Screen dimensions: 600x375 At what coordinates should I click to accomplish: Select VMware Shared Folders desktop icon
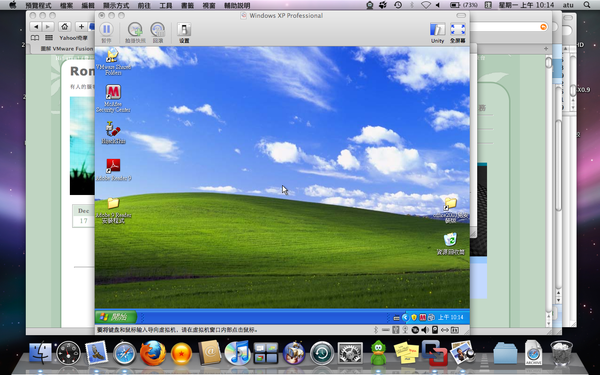[113, 61]
